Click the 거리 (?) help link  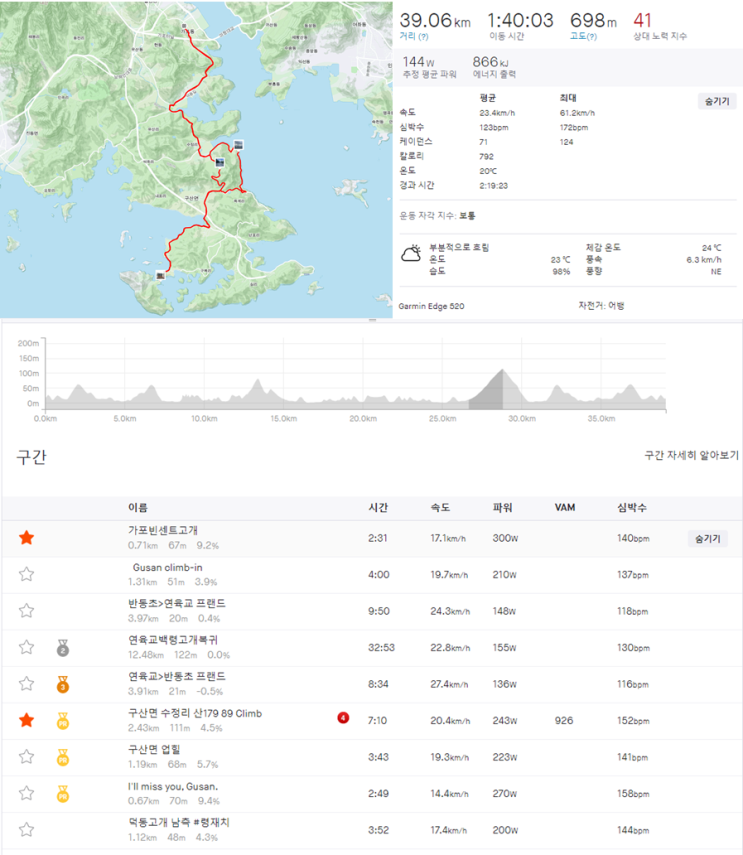click(414, 37)
